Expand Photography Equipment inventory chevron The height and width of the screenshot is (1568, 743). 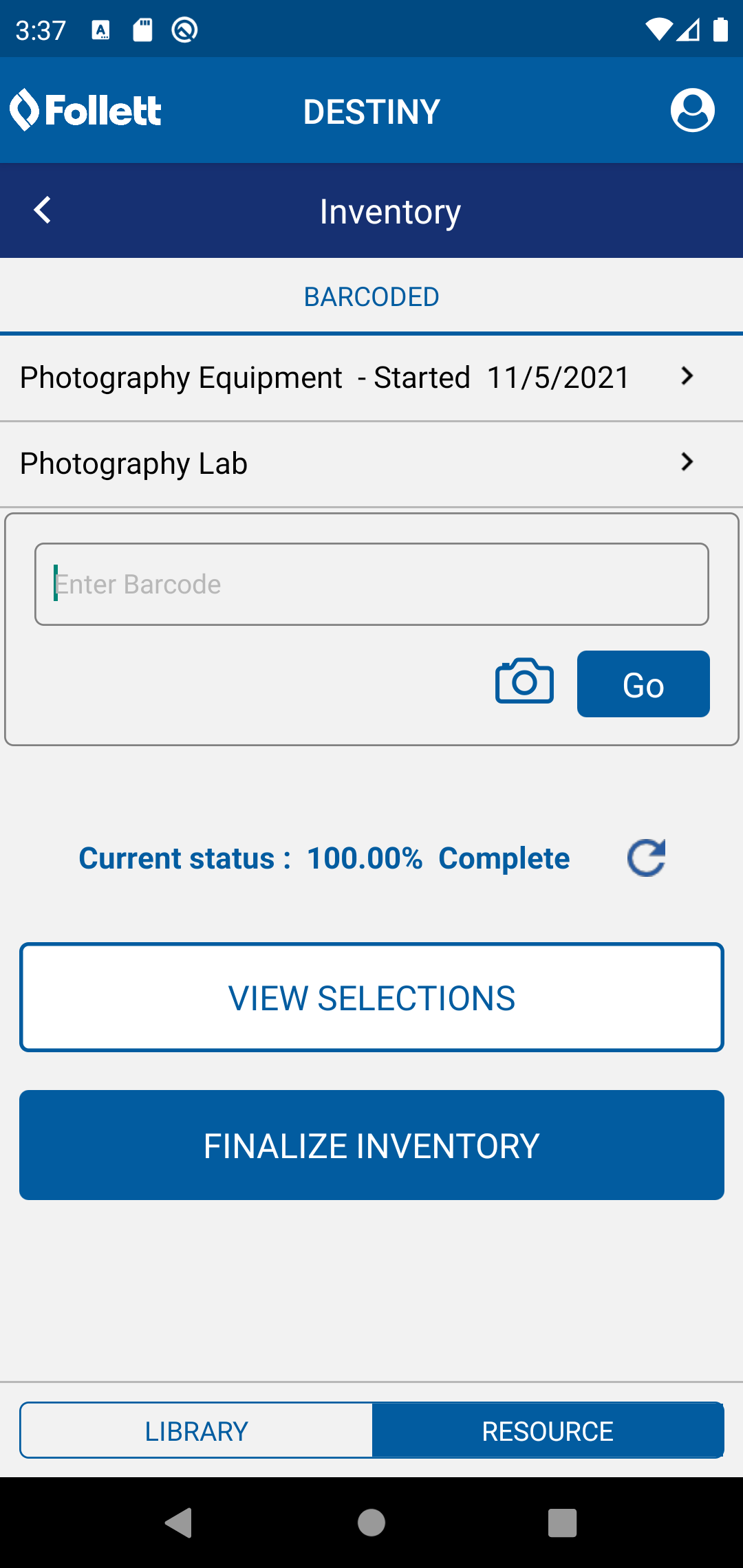pyautogui.click(x=686, y=376)
